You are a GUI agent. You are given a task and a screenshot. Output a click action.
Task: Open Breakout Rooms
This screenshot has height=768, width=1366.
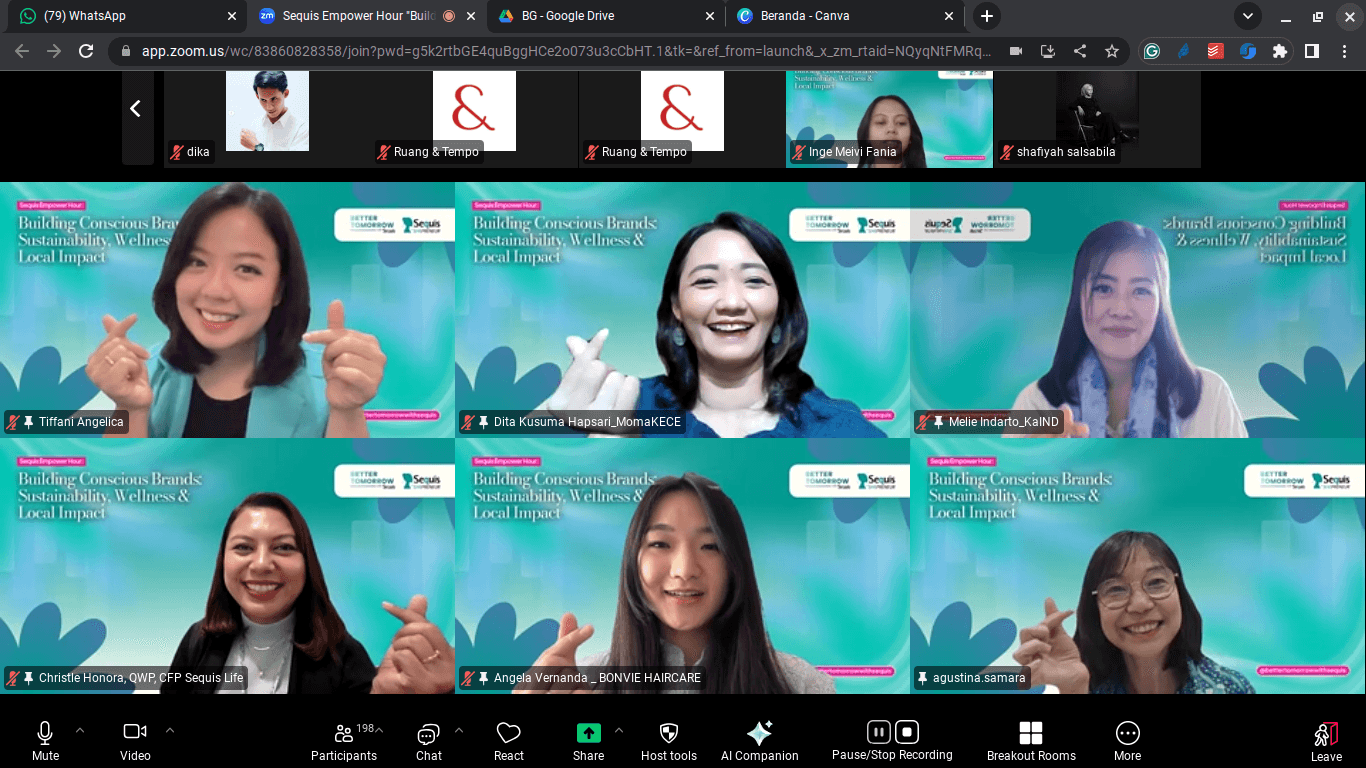pyautogui.click(x=1031, y=741)
